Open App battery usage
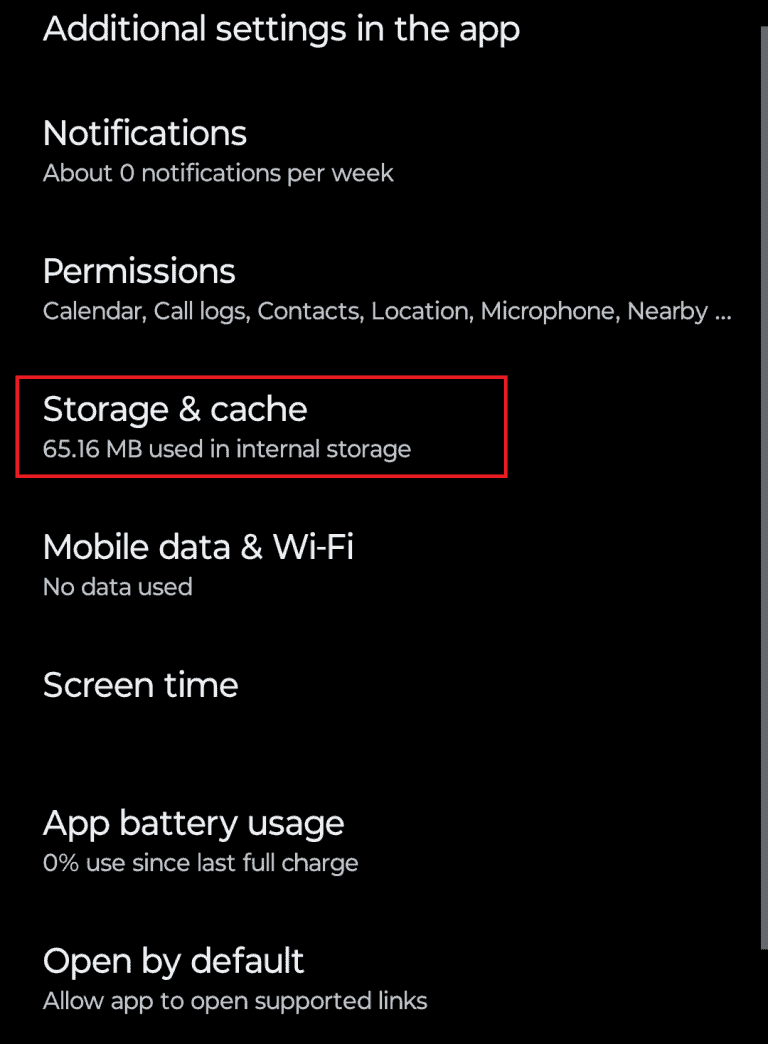Viewport: 768px width, 1044px height. [x=193, y=823]
